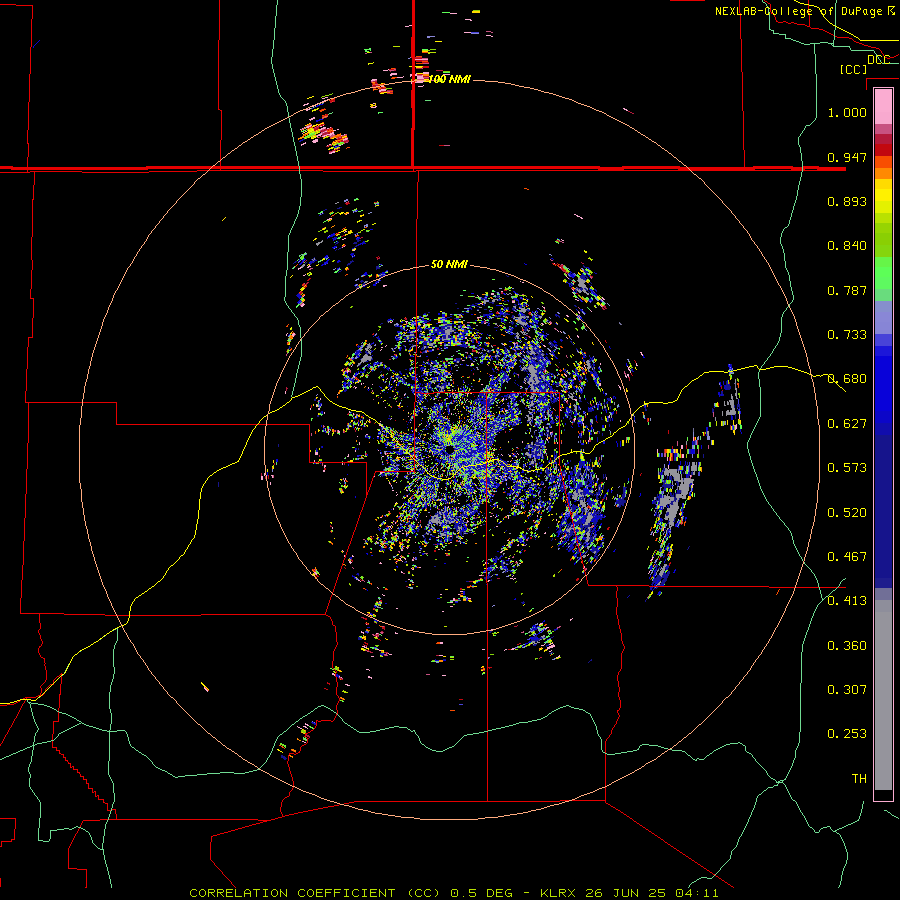The height and width of the screenshot is (900, 900).
Task: Pick the lavender segment of the color bar
Action: click(883, 317)
